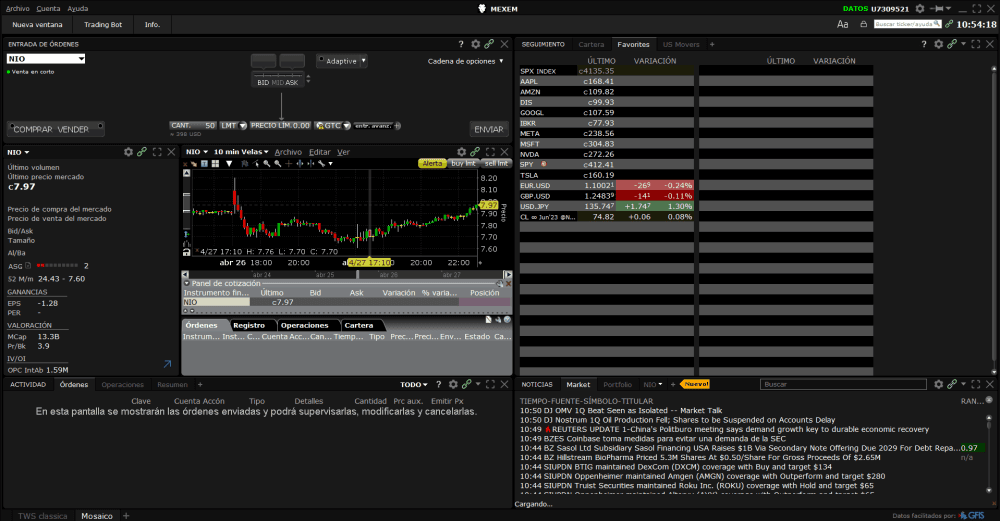Click the pin icon in title bar
The width and height of the screenshot is (1000, 521).
pyautogui.click(x=938, y=8)
